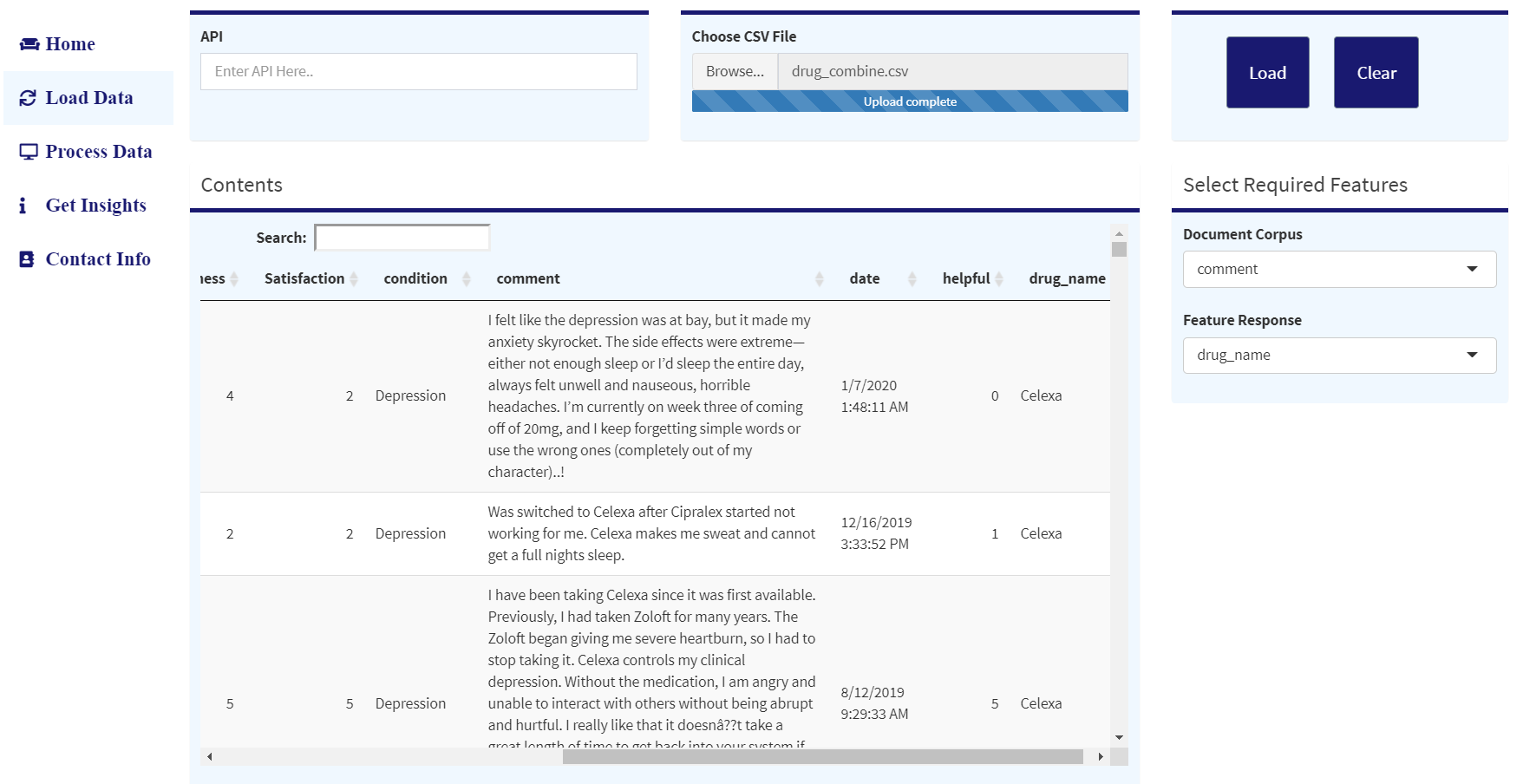Viewport: 1523px width, 784px height.
Task: Click the Load Data refresh icon
Action: pyautogui.click(x=28, y=98)
